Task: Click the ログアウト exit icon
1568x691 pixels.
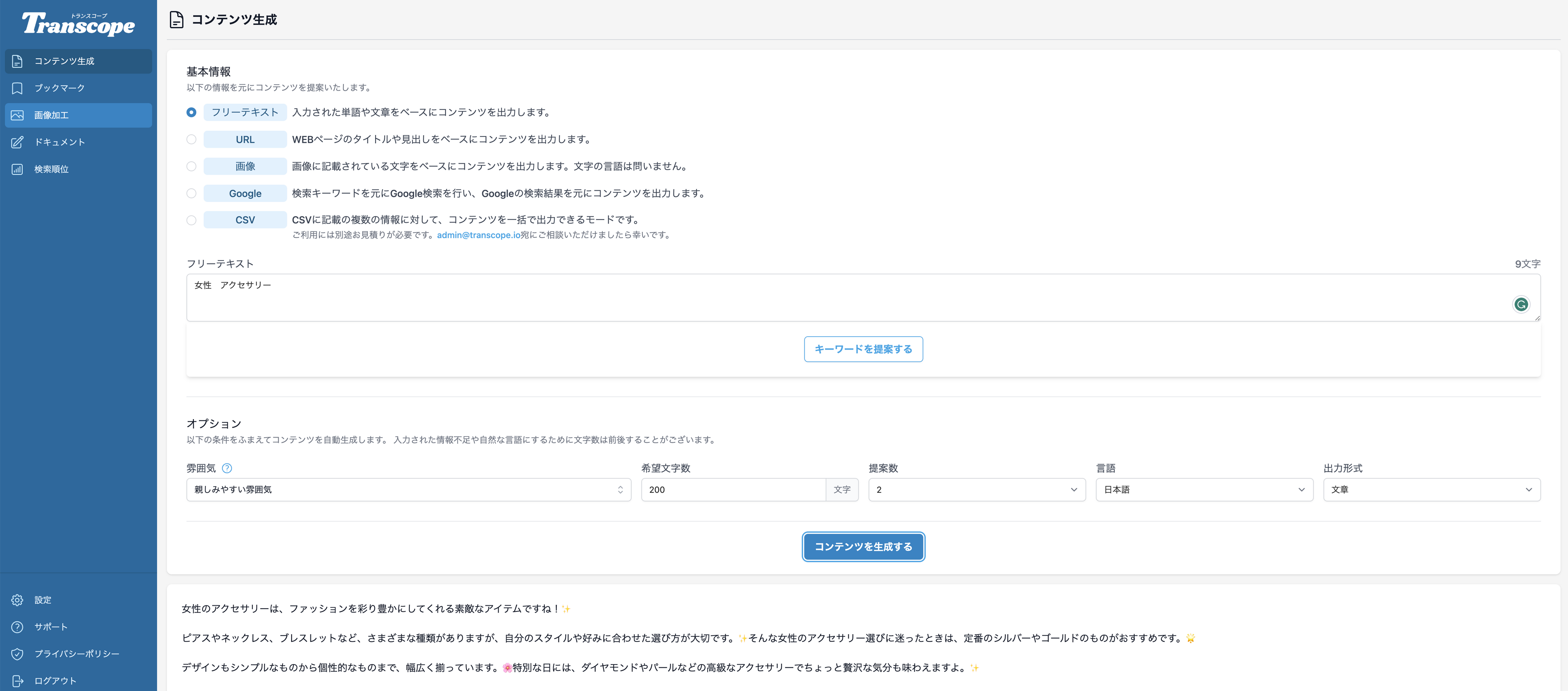Action: 17,681
